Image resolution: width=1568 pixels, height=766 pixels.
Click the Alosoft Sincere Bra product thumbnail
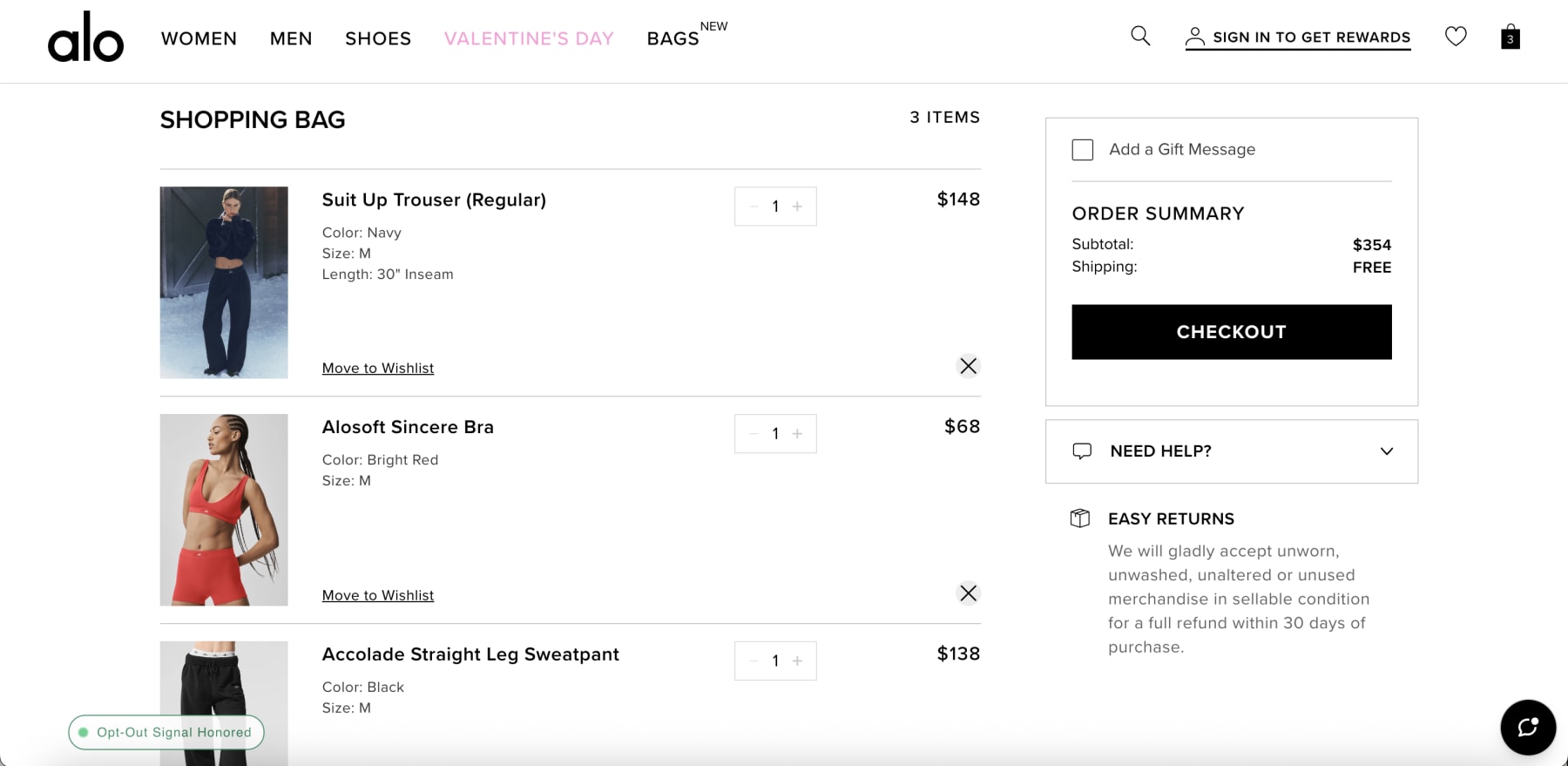tap(224, 510)
